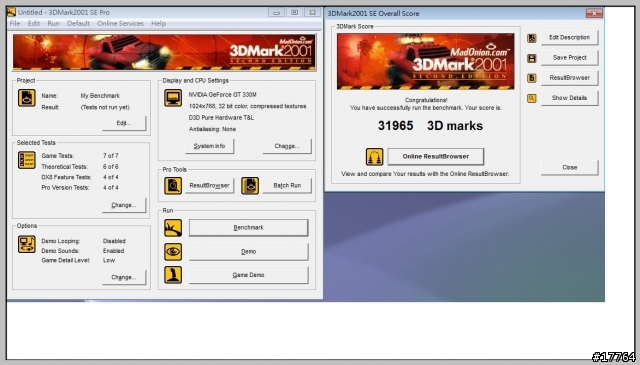Click Change... under Display and CPU Settings
The image size is (640, 365).
point(287,146)
